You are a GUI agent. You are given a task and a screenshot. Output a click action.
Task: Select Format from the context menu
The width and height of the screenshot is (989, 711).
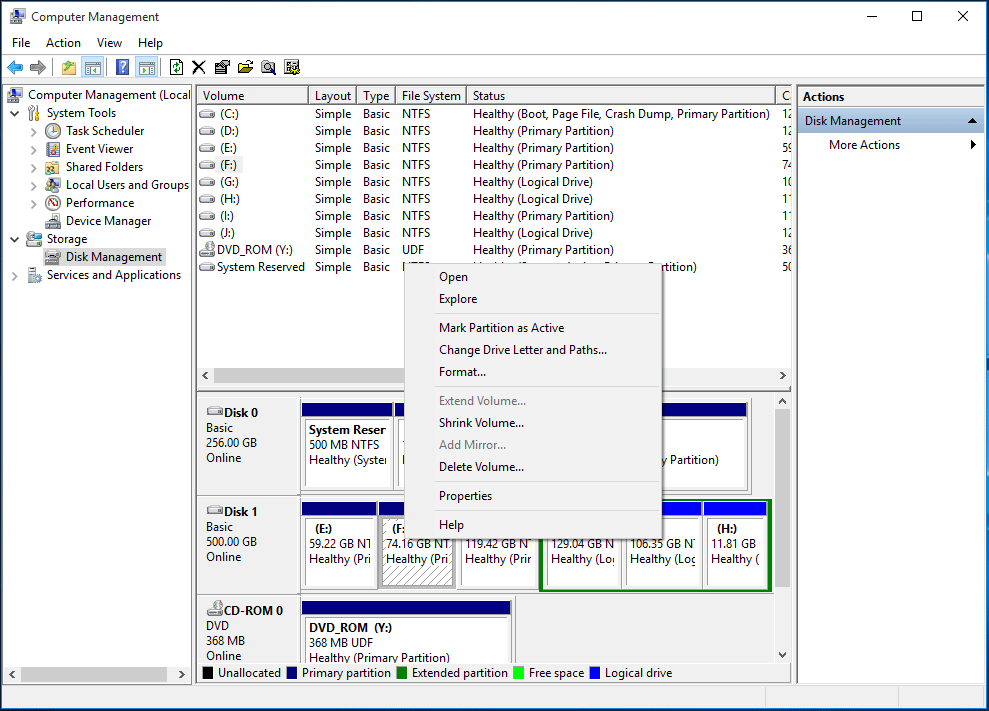[462, 371]
